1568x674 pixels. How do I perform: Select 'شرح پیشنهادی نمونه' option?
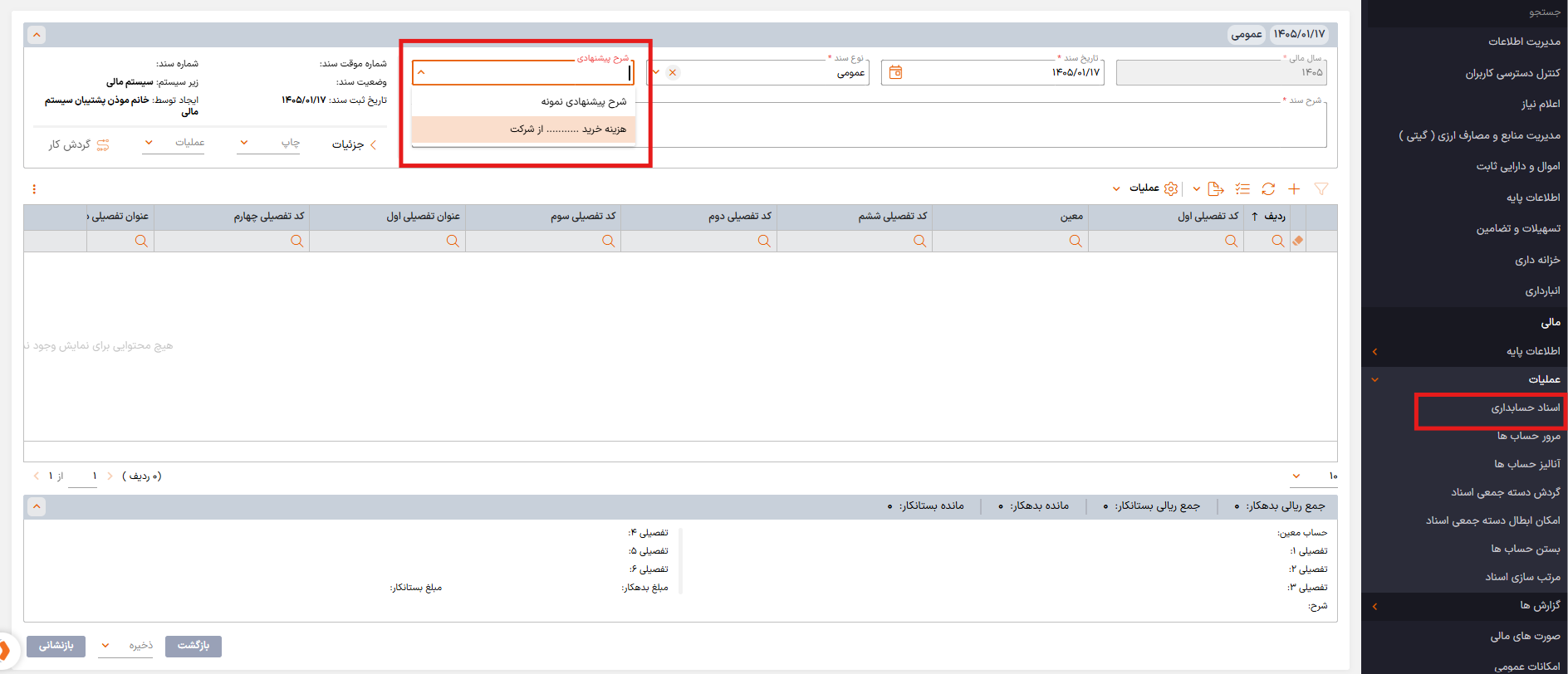583,102
